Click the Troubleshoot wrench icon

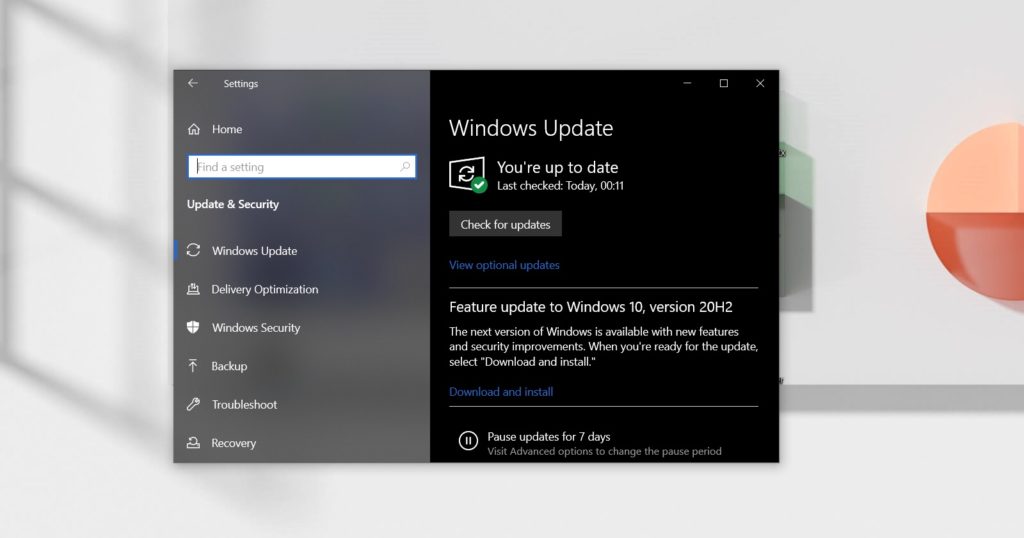[193, 405]
